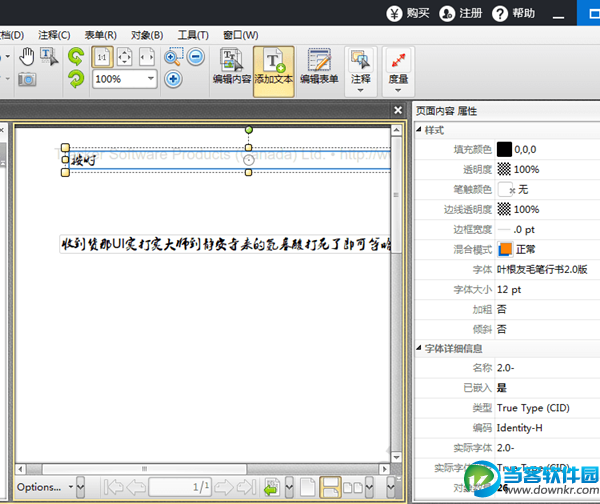
Task: Toggle the 倾斜 italic value 否
Action: tap(502, 329)
